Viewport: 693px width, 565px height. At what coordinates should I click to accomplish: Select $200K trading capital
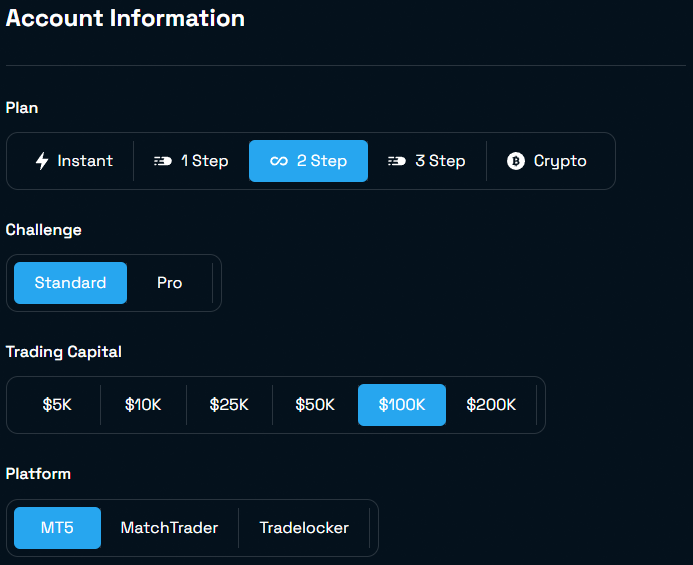(491, 405)
